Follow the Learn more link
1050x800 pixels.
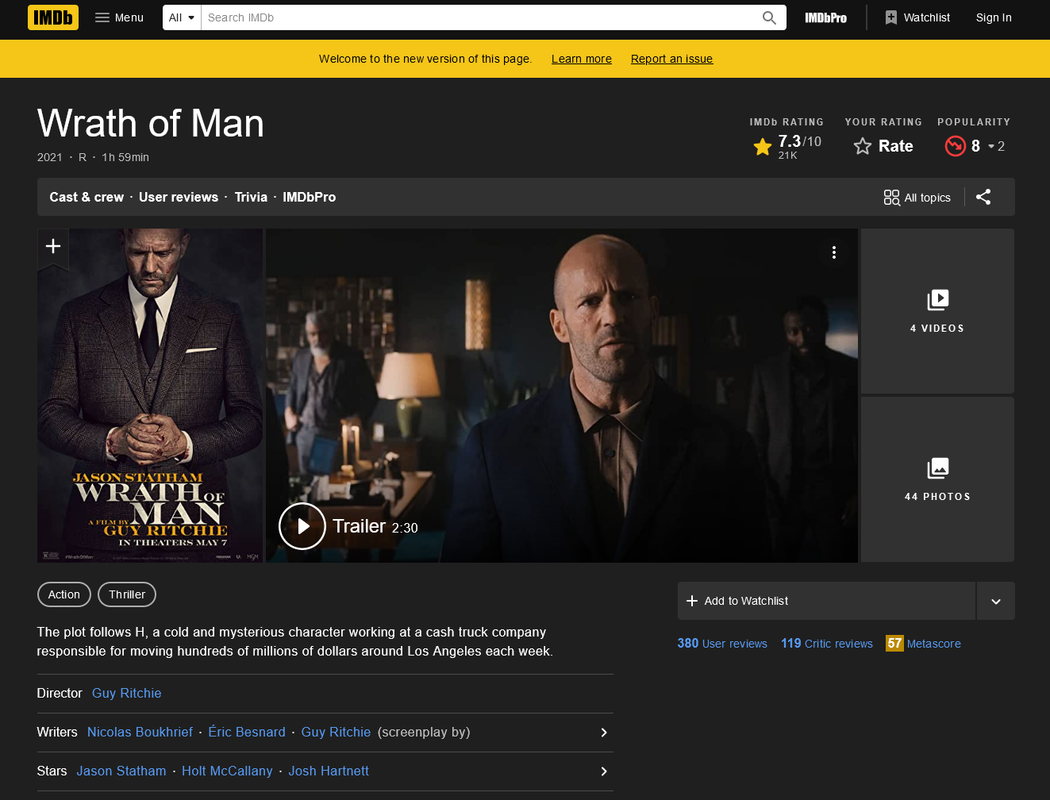click(581, 59)
